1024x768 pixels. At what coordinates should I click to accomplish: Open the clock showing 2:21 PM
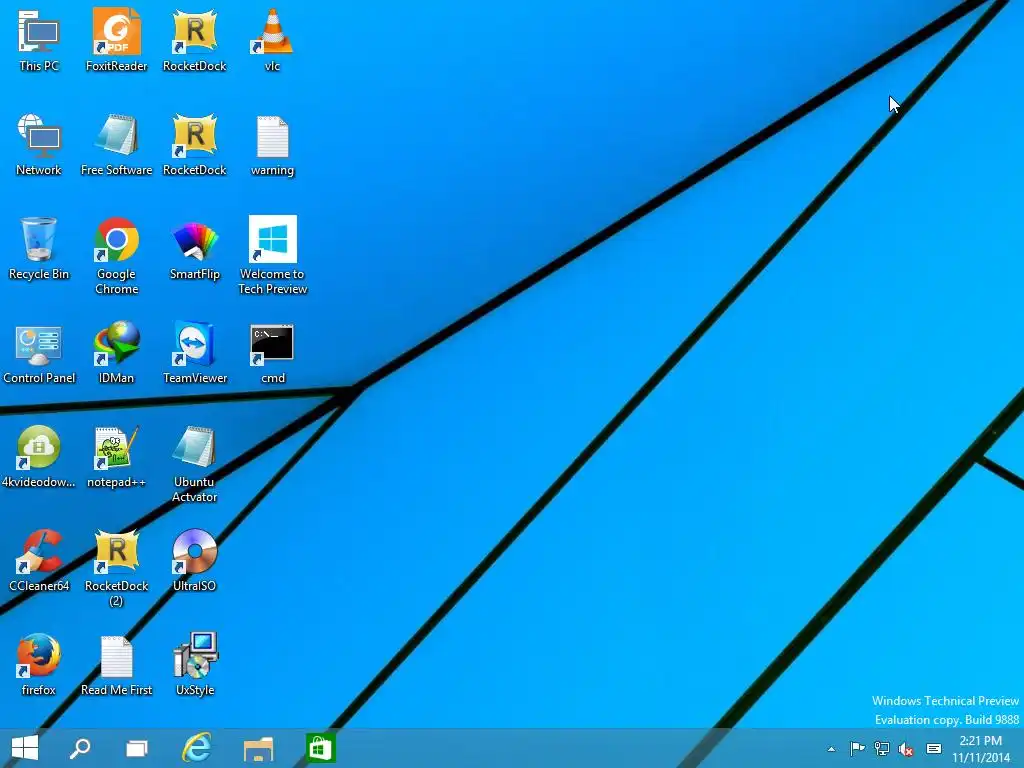[981, 749]
